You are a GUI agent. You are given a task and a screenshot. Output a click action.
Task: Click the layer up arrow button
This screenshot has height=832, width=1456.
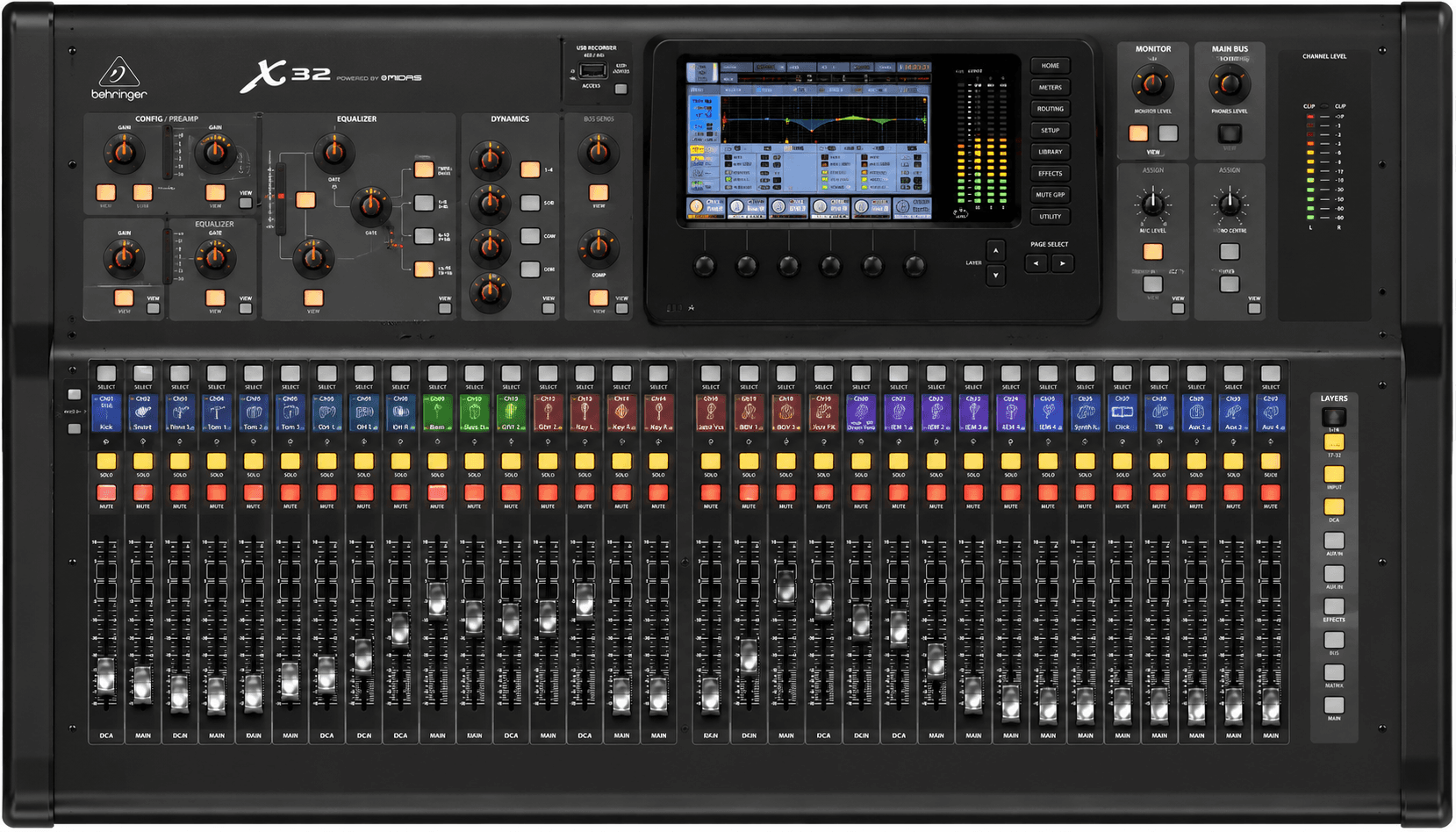click(x=995, y=250)
